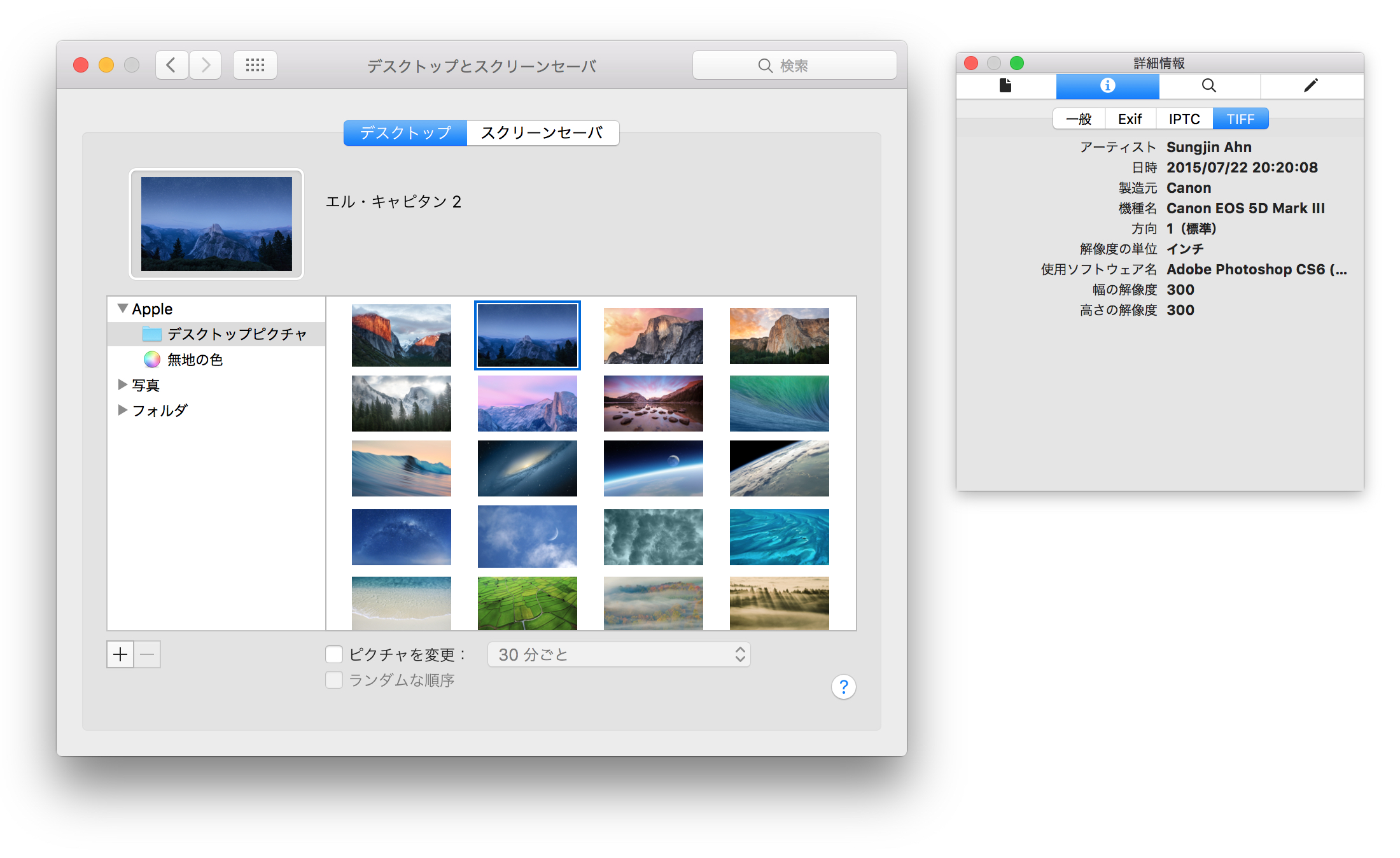Collapse the Apple tree group
1400x858 pixels.
[123, 309]
